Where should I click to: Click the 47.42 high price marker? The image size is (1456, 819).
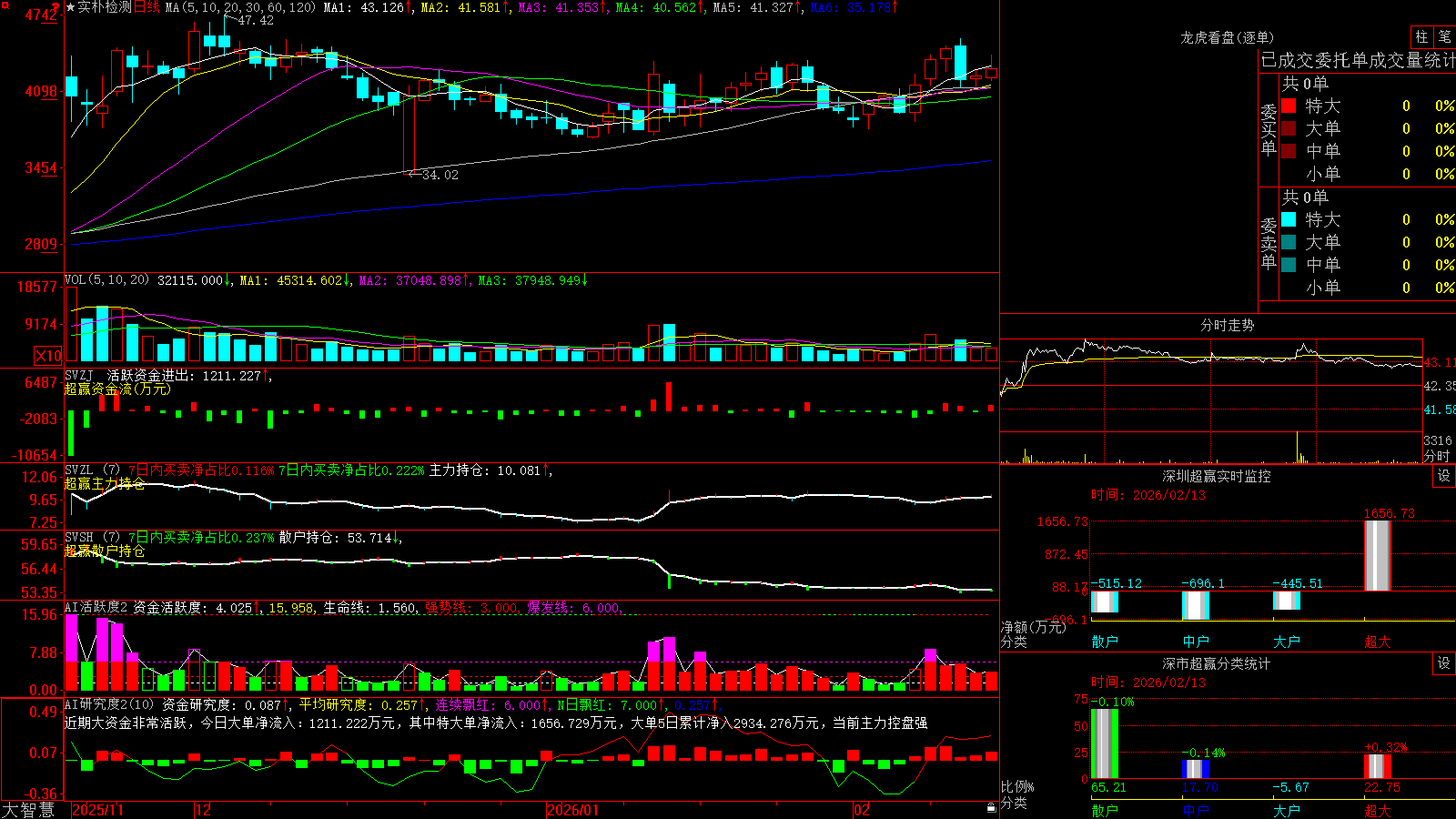[x=256, y=20]
